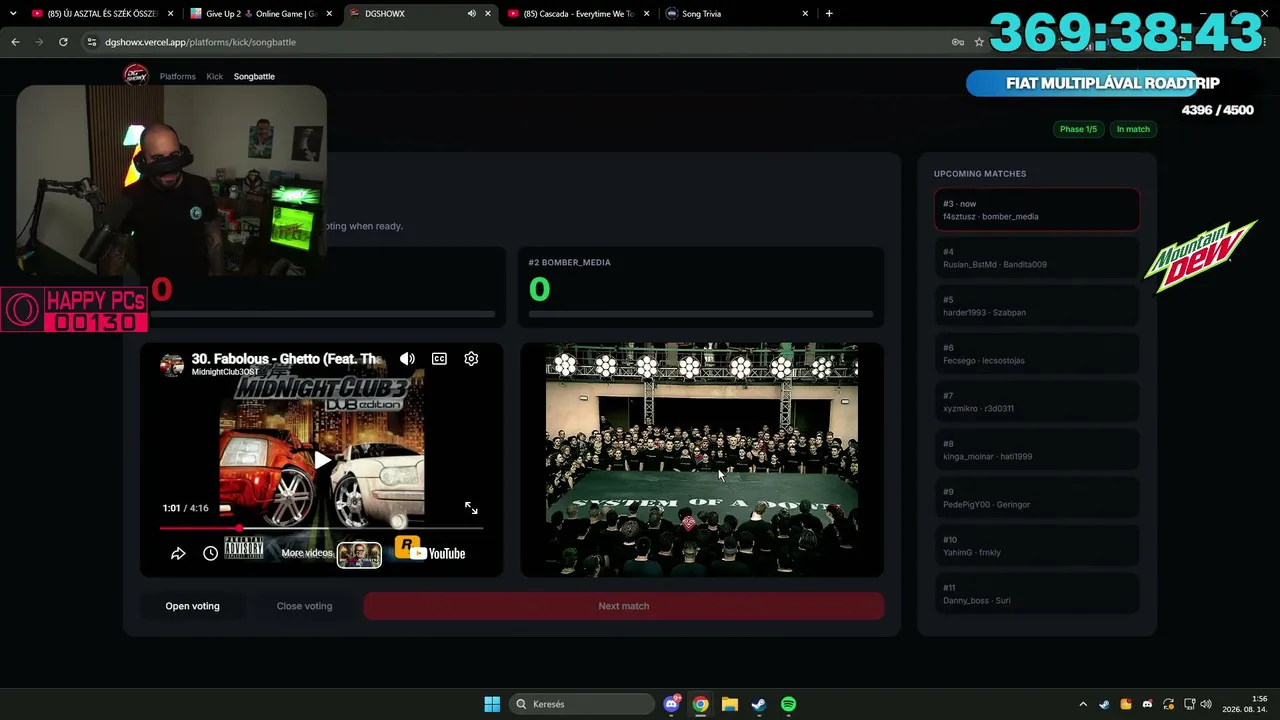The image size is (1280, 720).
Task: Switch to the Give Up 2 Online Game tab
Action: pyautogui.click(x=261, y=14)
